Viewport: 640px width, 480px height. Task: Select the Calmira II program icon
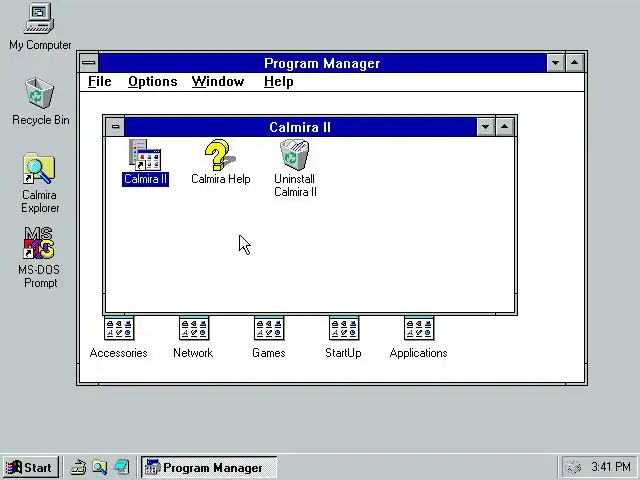click(145, 162)
